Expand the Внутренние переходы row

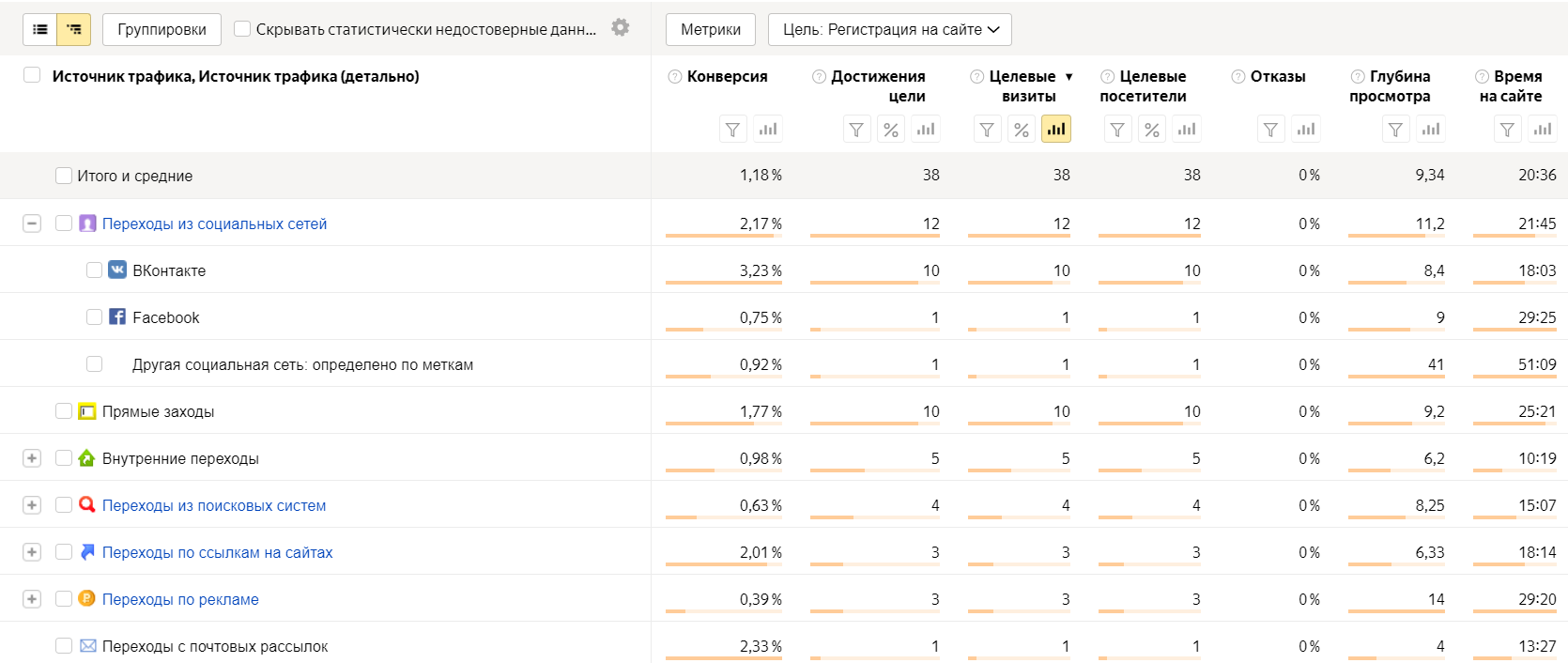[32, 458]
